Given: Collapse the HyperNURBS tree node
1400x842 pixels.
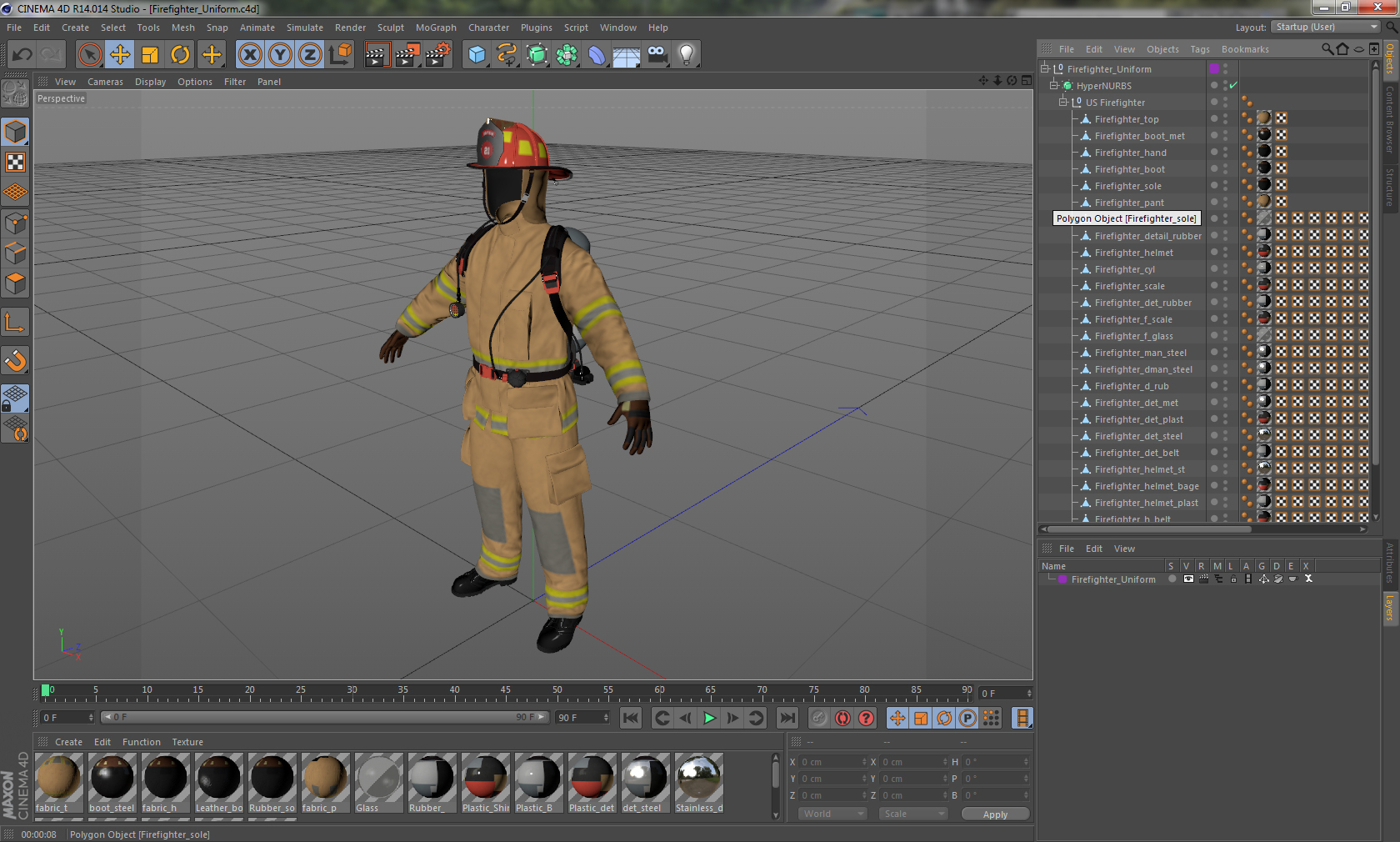Looking at the screenshot, I should pos(1053,85).
